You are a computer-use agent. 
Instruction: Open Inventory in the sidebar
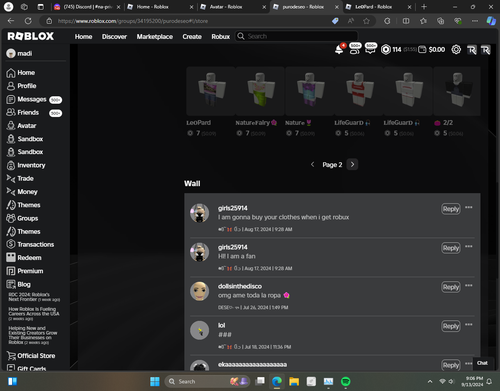point(26,165)
